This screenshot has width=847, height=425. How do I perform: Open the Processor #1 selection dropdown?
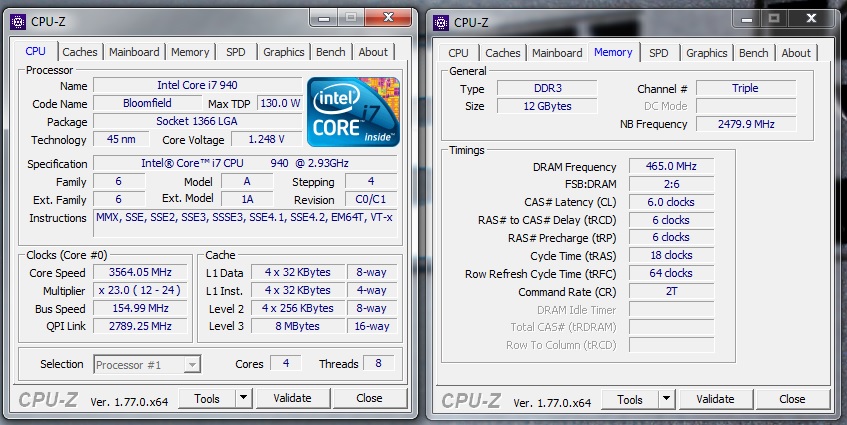click(x=147, y=365)
